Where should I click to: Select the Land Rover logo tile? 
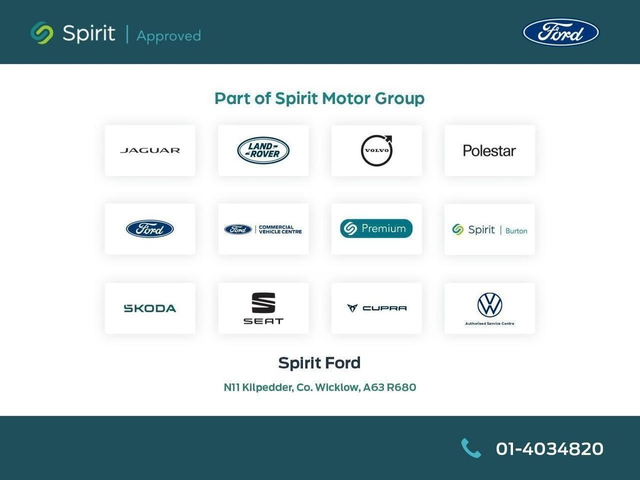(263, 150)
